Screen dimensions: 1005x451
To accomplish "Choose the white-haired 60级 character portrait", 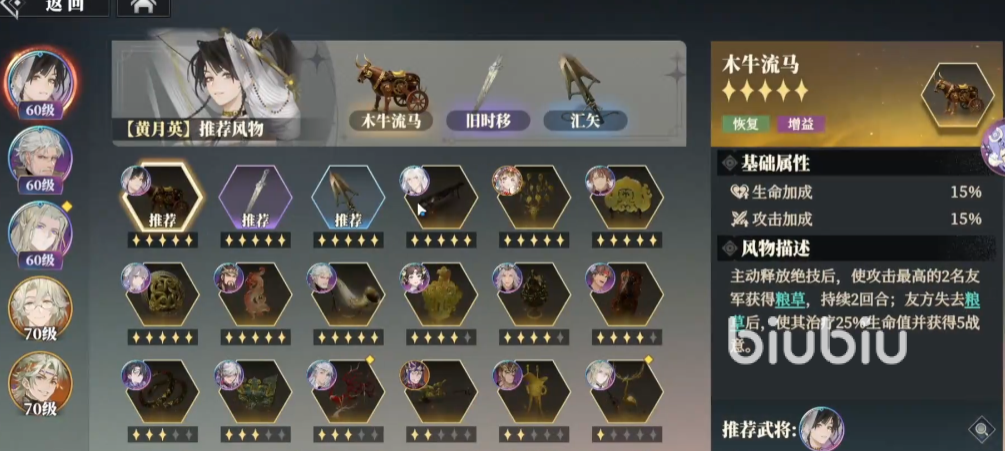I will [x=40, y=160].
